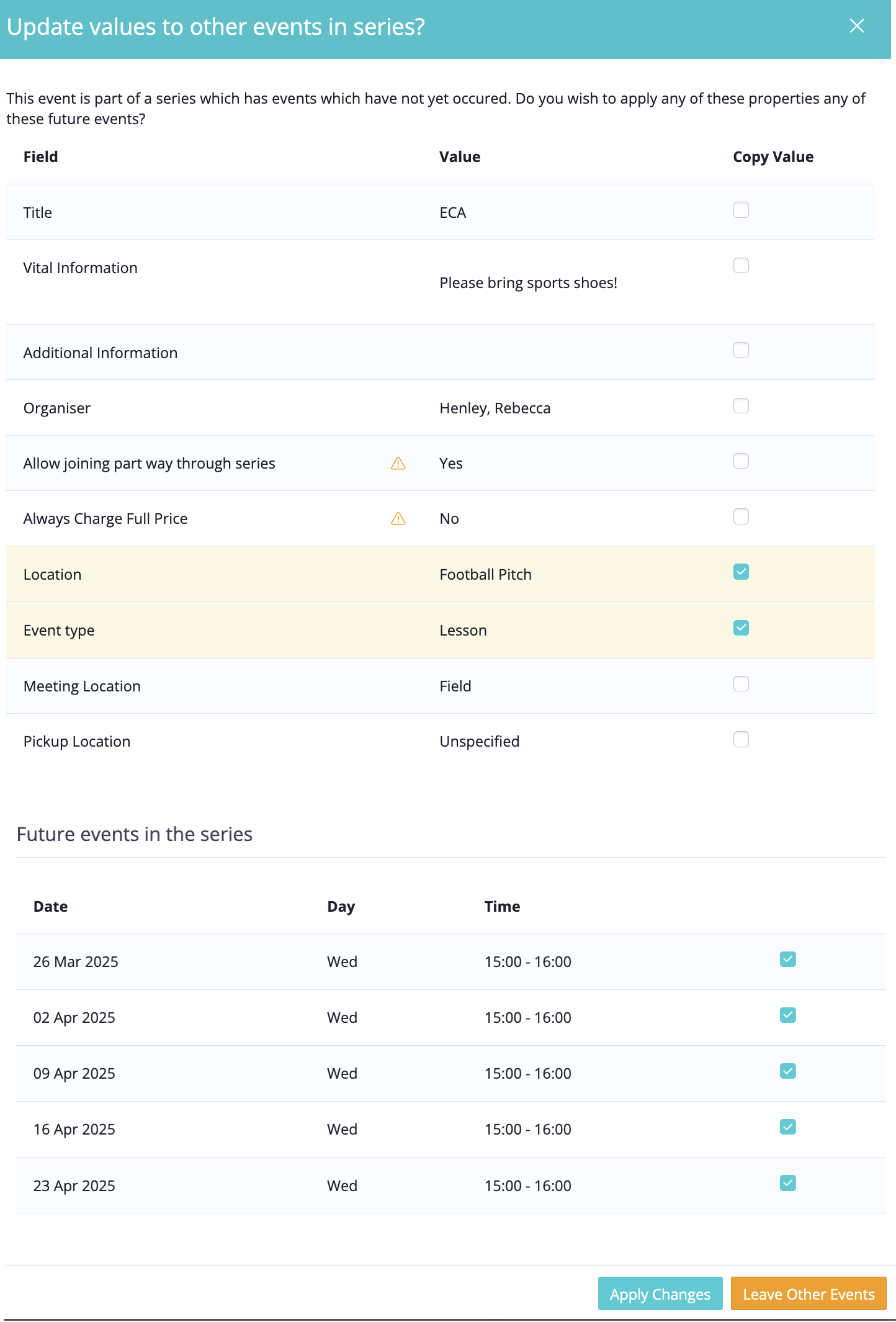Deselect the 09 Apr 2025 event

[x=788, y=1071]
